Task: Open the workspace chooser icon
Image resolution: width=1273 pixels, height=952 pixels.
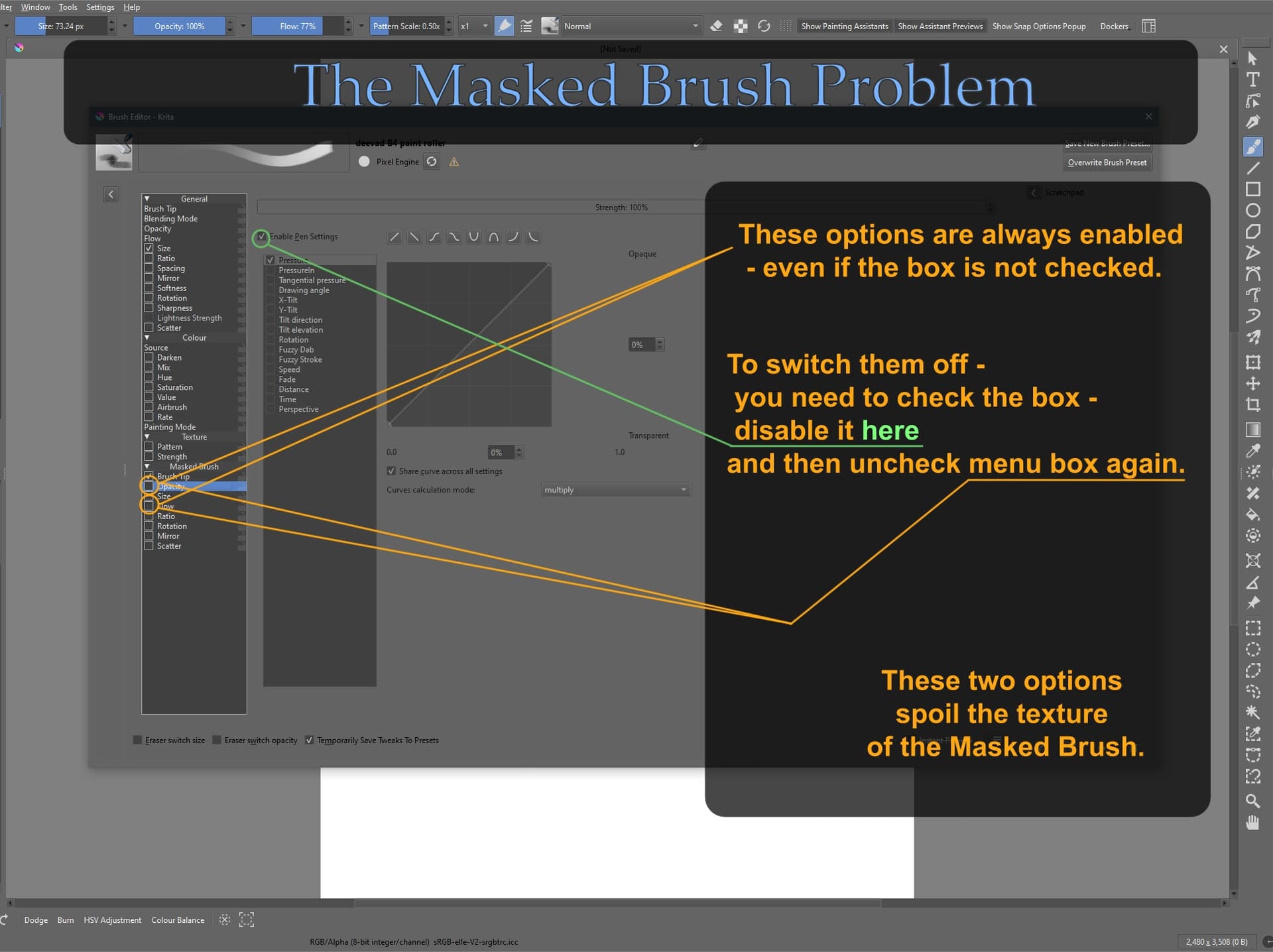Action: tap(1149, 26)
